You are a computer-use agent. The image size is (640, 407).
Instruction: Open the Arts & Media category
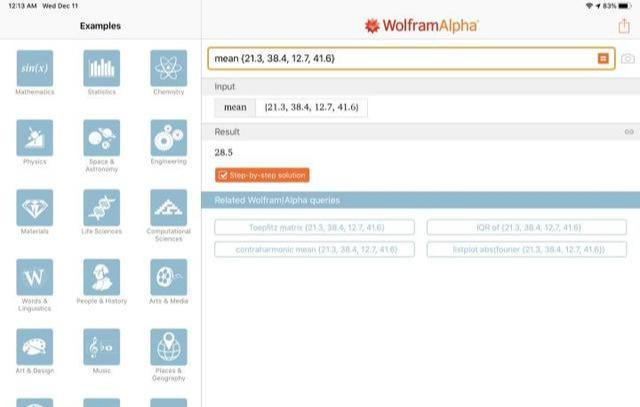[169, 277]
